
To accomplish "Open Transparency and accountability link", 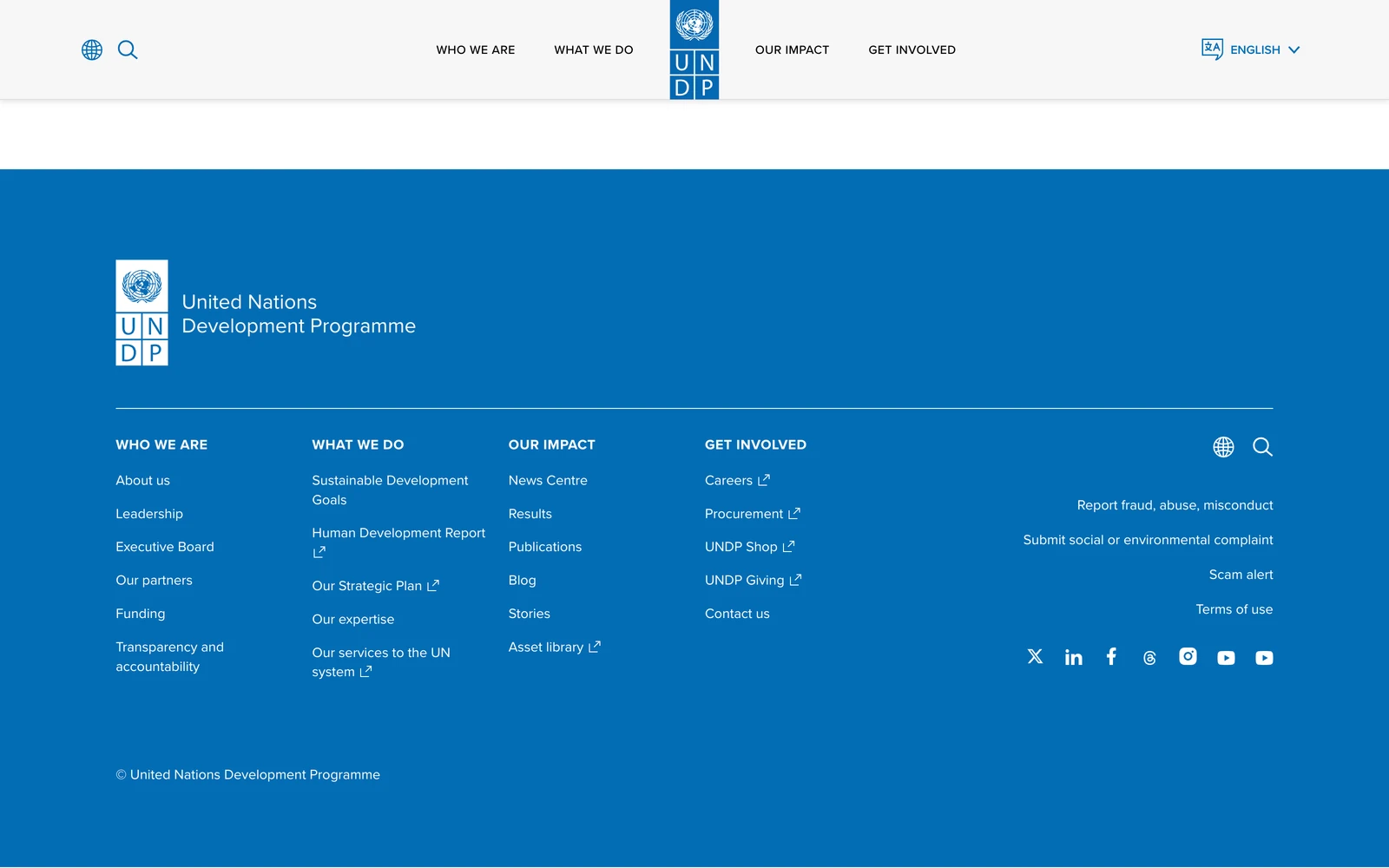I will [169, 657].
